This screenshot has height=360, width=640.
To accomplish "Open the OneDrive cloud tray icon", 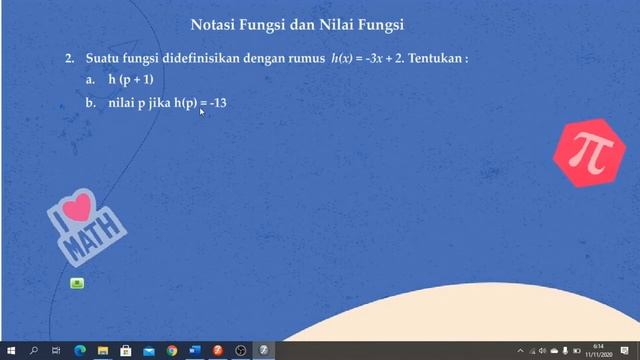I will click(x=554, y=351).
